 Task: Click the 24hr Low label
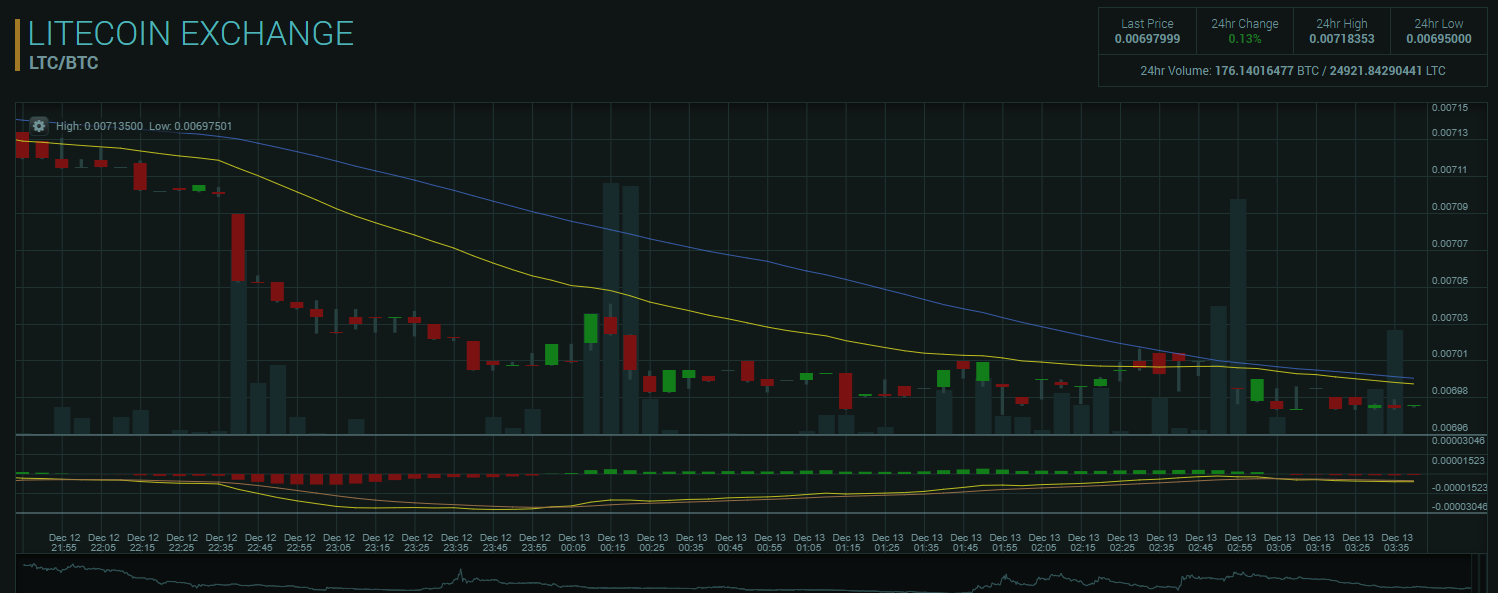[x=1438, y=24]
